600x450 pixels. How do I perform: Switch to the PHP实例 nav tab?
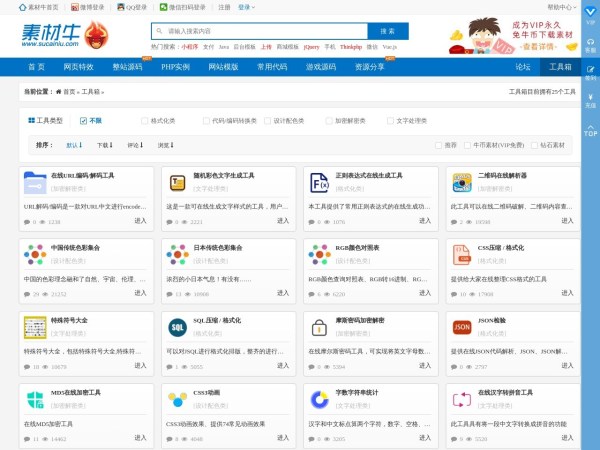click(175, 67)
